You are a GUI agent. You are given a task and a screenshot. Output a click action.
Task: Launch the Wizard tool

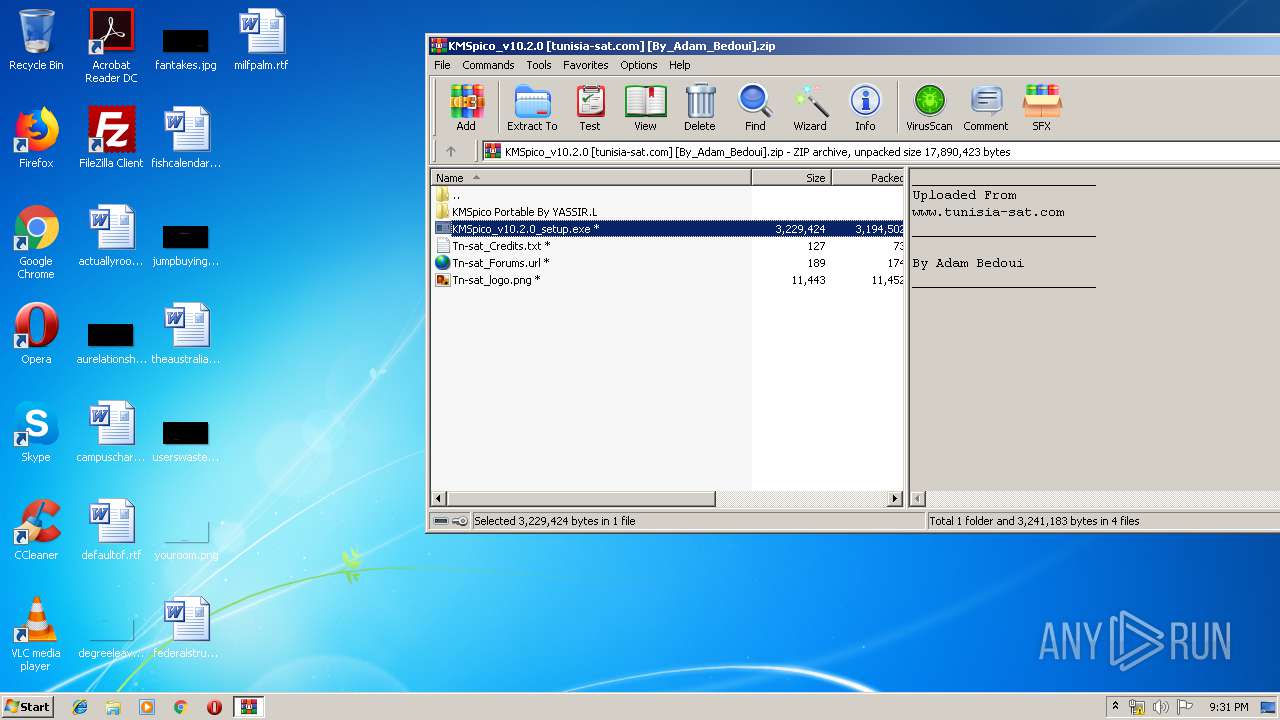[x=810, y=108]
